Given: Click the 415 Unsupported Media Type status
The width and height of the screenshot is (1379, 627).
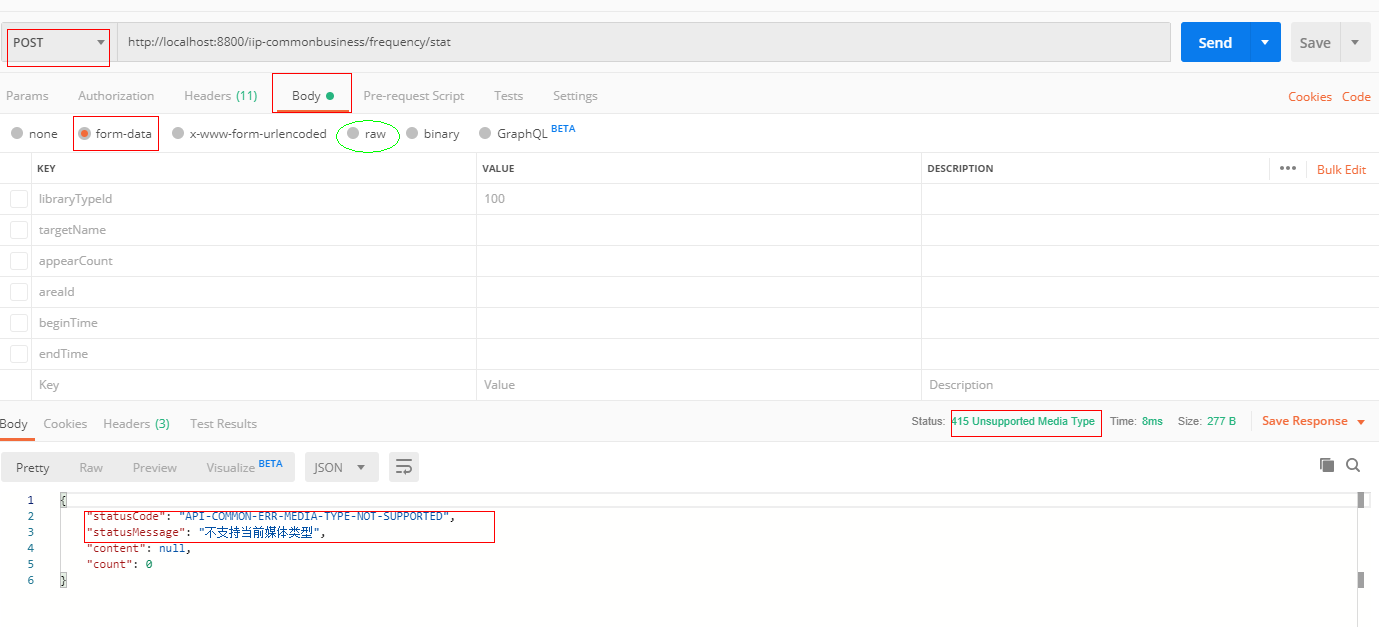Looking at the screenshot, I should point(1023,421).
